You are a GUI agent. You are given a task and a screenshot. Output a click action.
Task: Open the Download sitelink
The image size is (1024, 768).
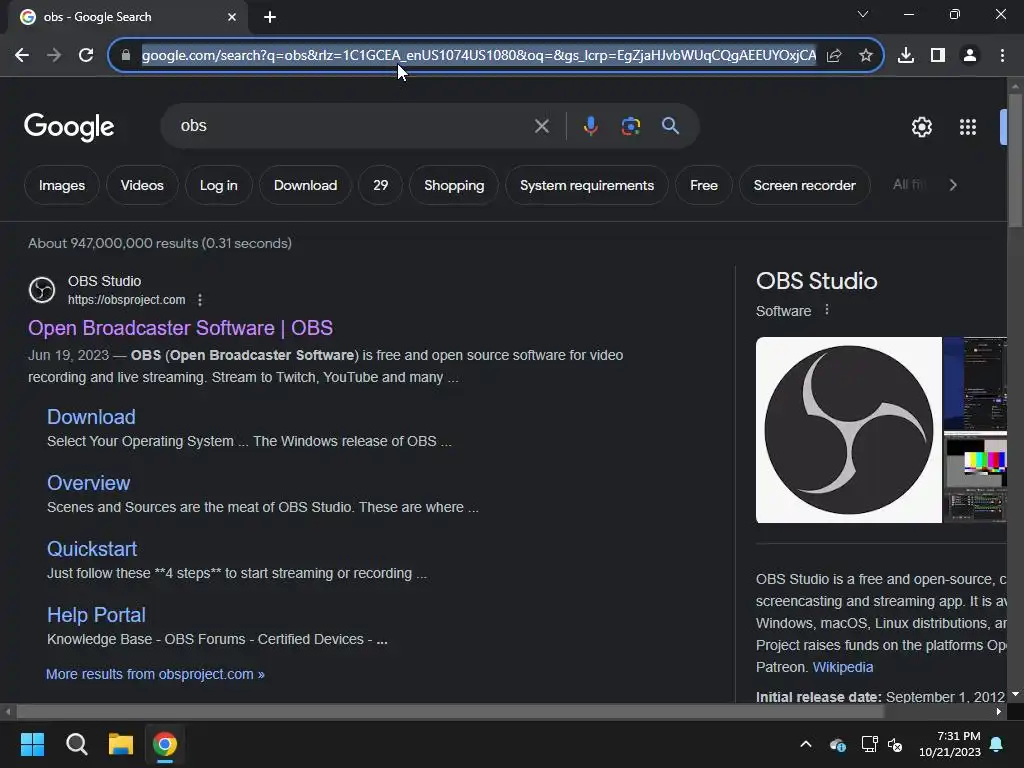91,417
